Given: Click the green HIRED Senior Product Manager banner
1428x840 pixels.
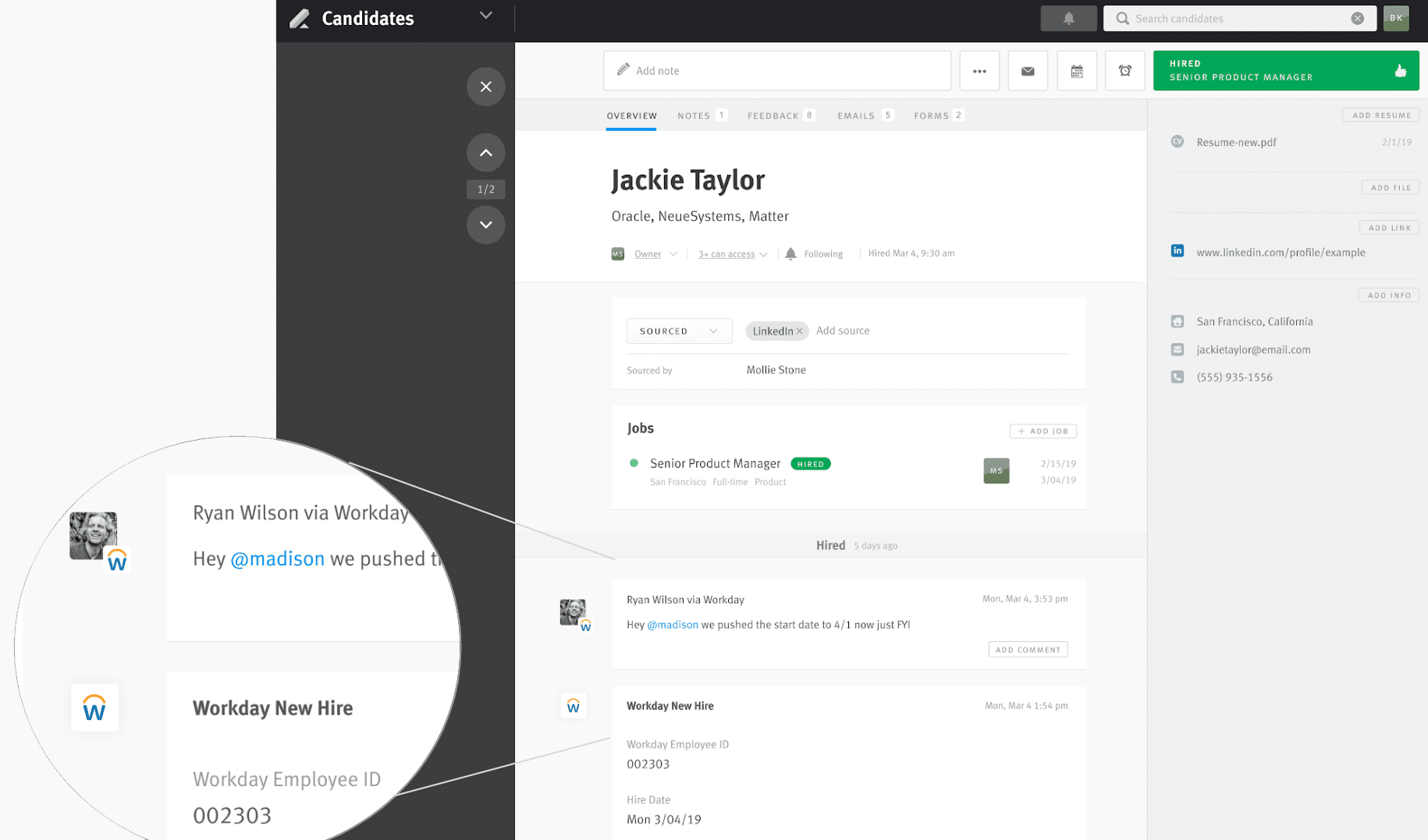Looking at the screenshot, I should point(1284,70).
